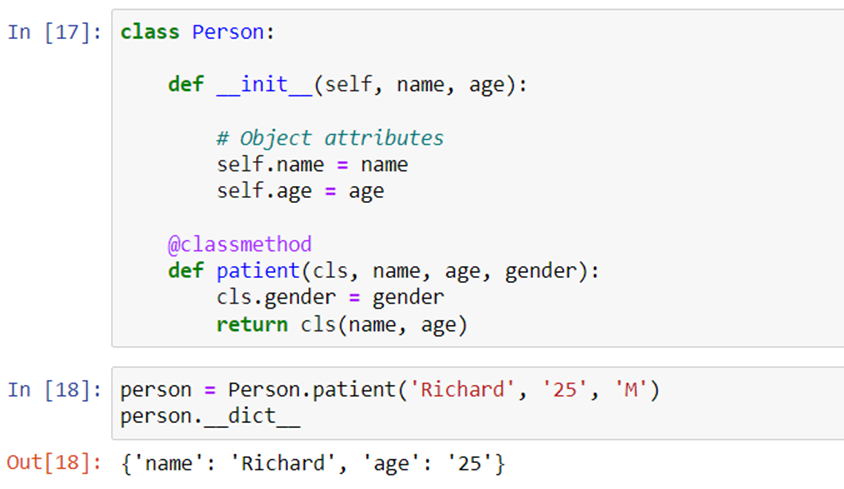
Task: Click the person.__dict__ line
Action: [210, 416]
